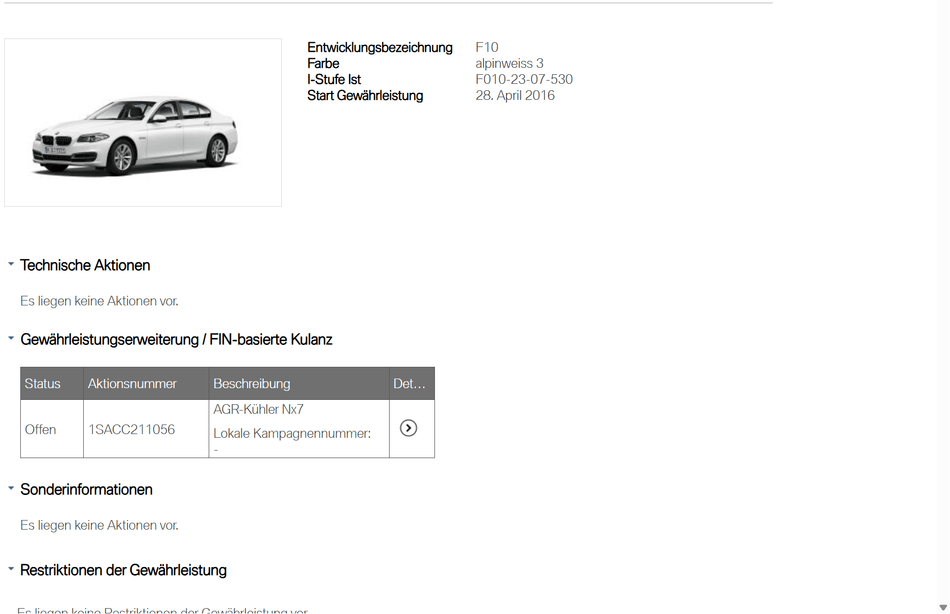Viewport: 950px width, 614px height.
Task: Collapse Restriktionen der Gewährleistung section
Action: coord(10,569)
